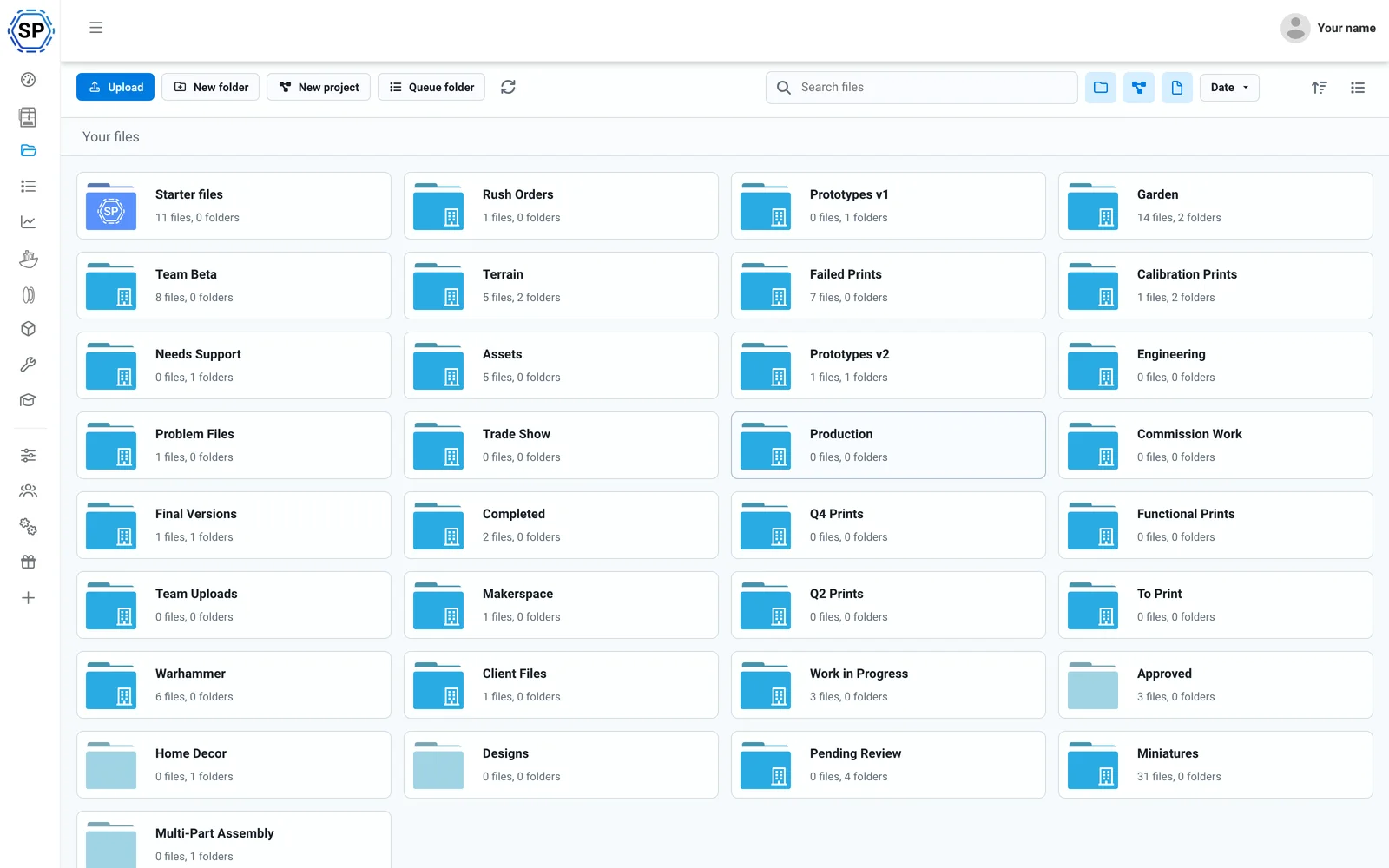
Task: Open the gift icon in the sidebar
Action: click(x=28, y=562)
